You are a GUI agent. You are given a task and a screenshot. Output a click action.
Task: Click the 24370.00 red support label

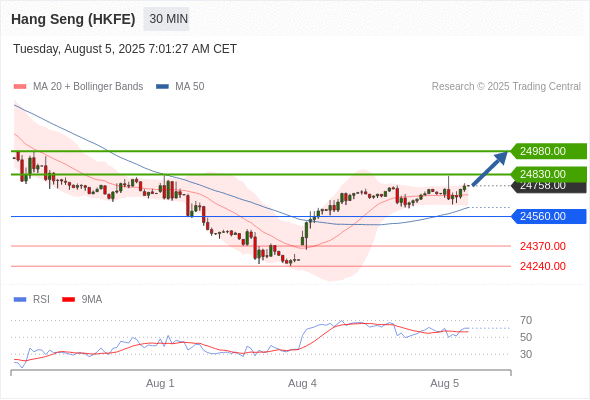(543, 246)
